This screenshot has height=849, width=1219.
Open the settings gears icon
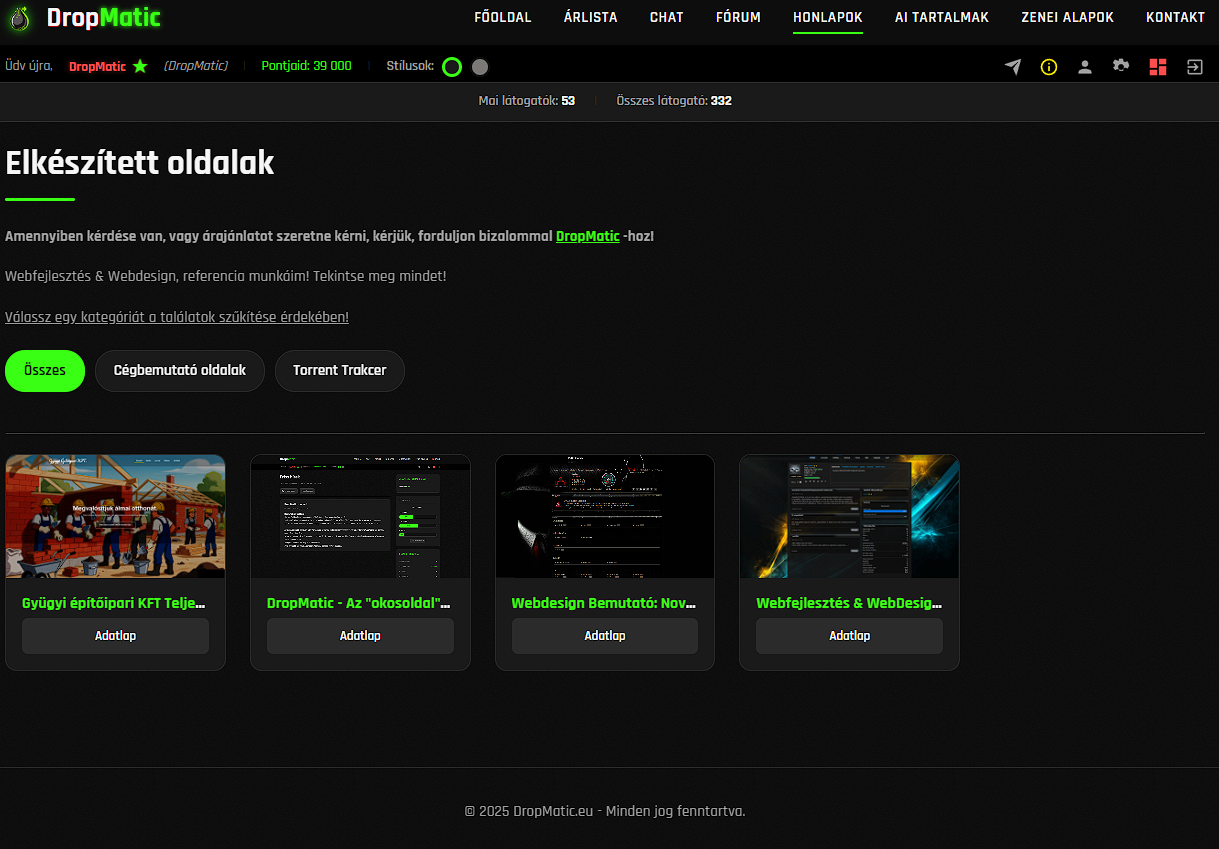pyautogui.click(x=1121, y=66)
